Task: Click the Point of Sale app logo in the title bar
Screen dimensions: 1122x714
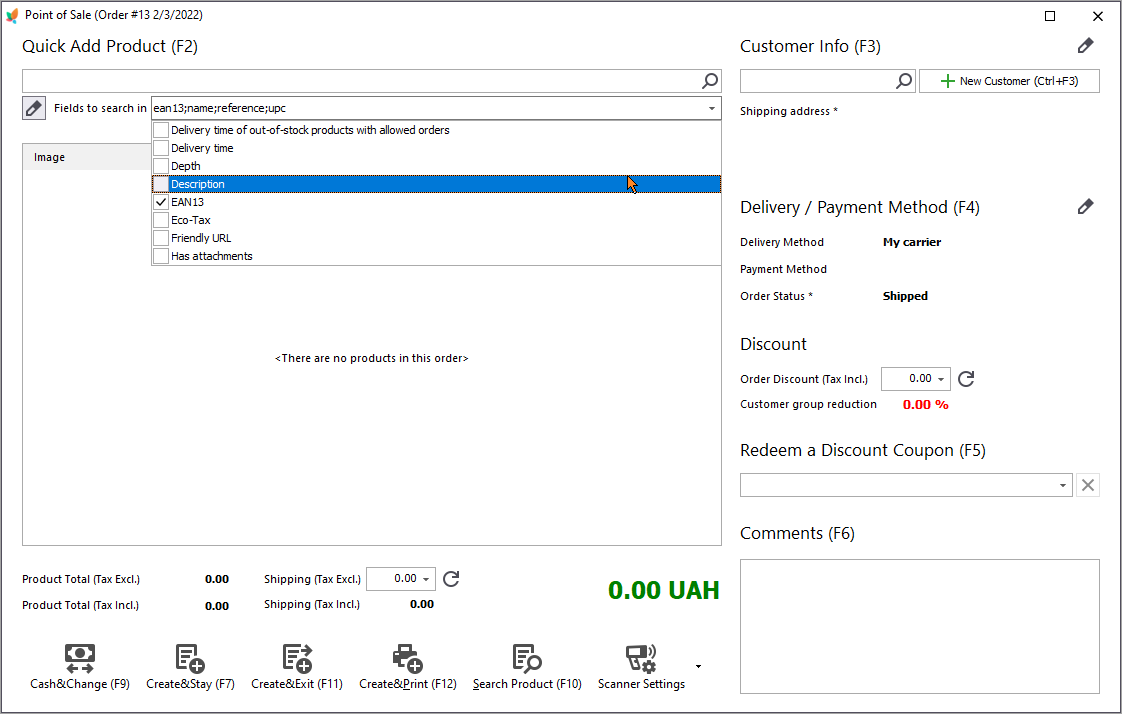Action: [12, 15]
